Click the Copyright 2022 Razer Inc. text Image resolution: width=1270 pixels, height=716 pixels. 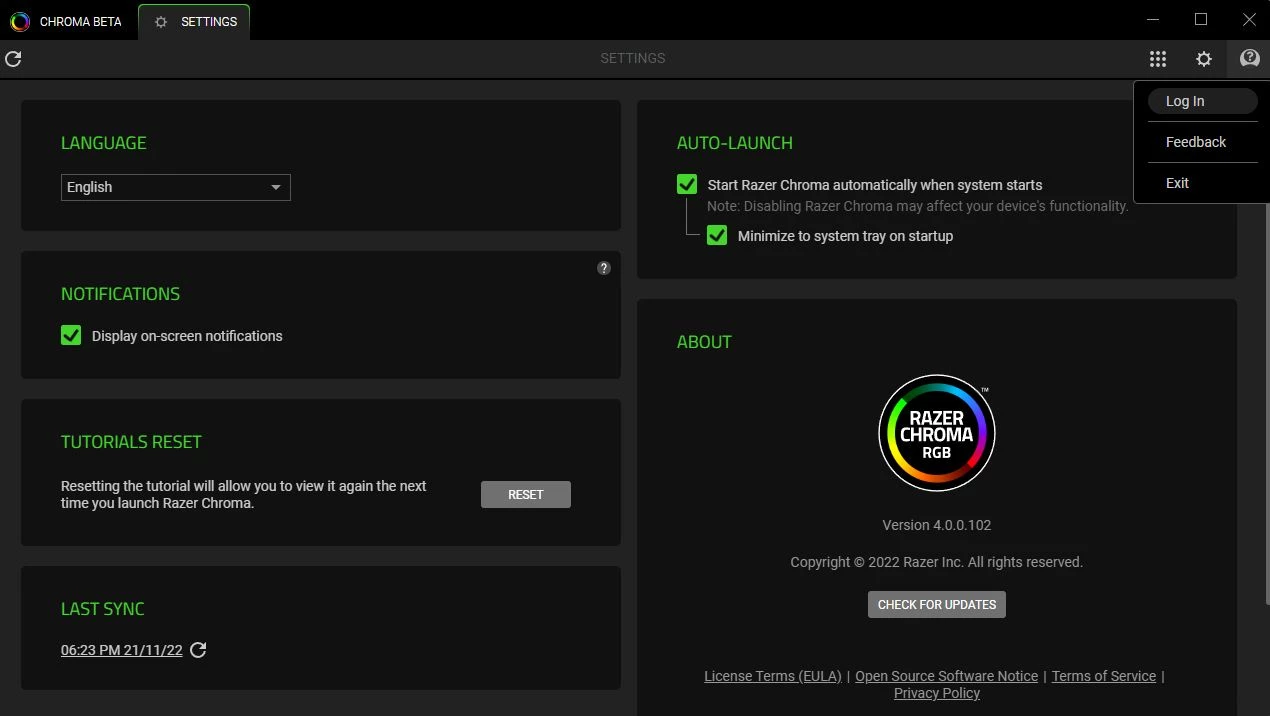[x=937, y=562]
